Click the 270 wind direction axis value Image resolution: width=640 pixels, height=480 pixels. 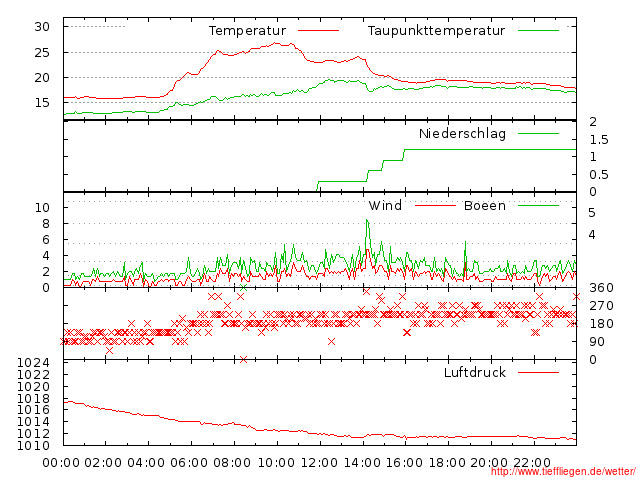click(x=601, y=306)
